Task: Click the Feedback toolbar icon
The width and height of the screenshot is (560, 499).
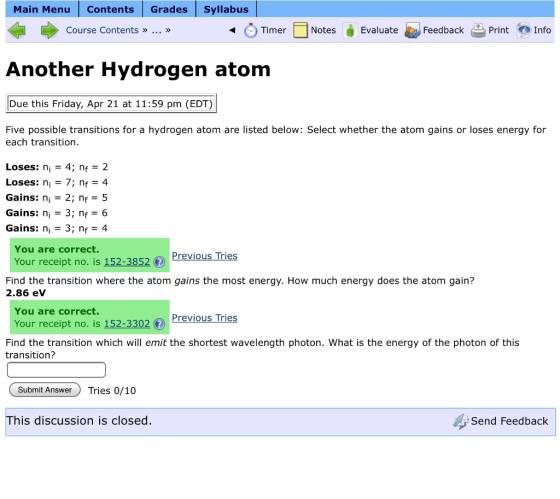Action: point(412,30)
